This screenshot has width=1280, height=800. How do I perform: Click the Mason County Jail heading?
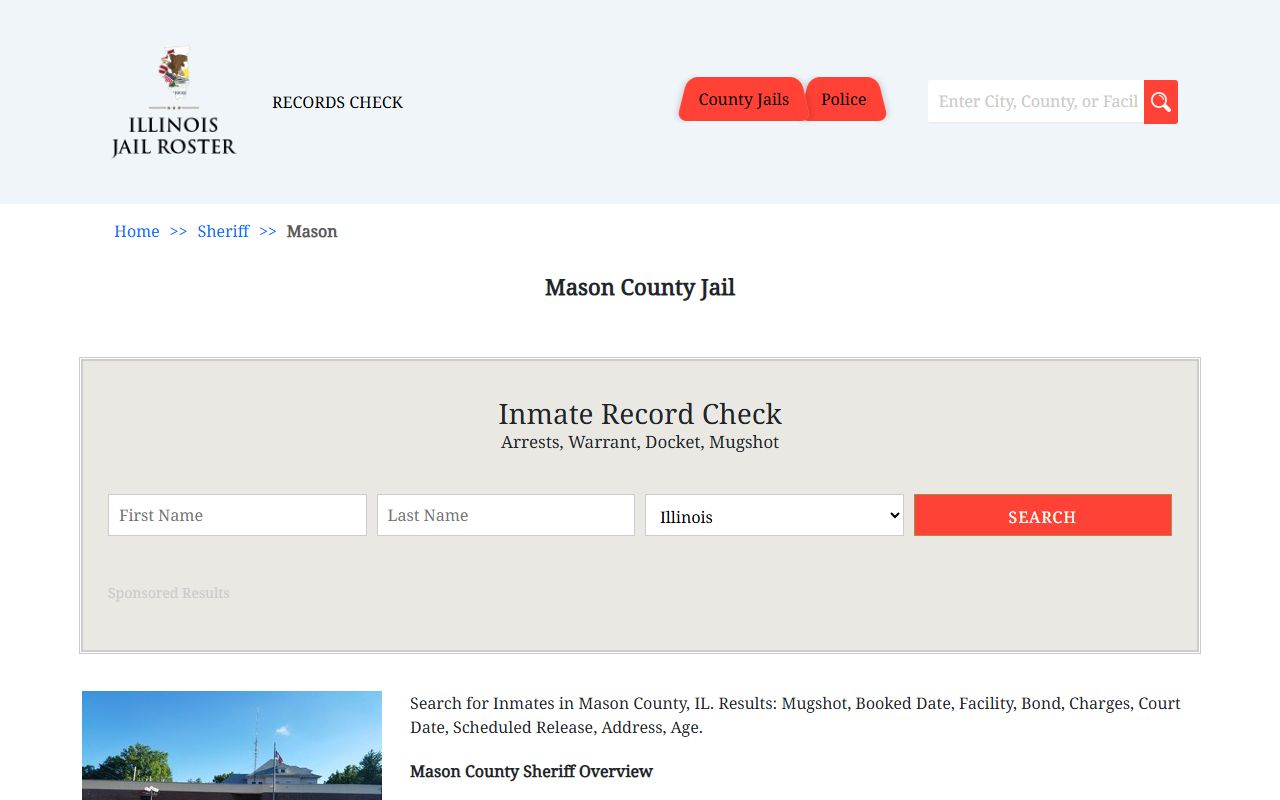click(640, 287)
